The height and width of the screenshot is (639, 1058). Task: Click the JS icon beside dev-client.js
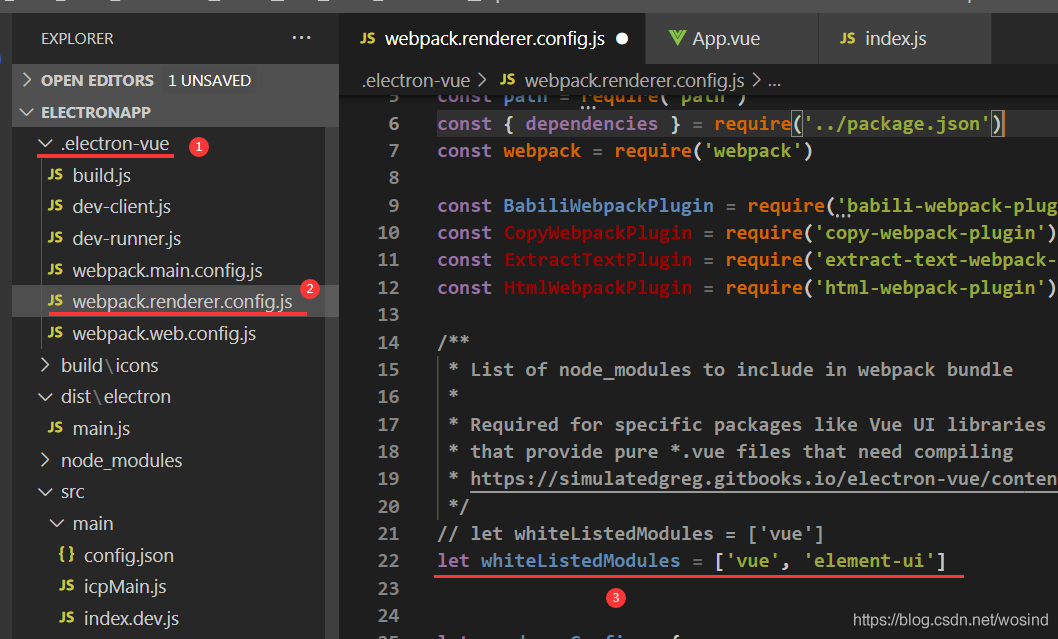pos(55,206)
